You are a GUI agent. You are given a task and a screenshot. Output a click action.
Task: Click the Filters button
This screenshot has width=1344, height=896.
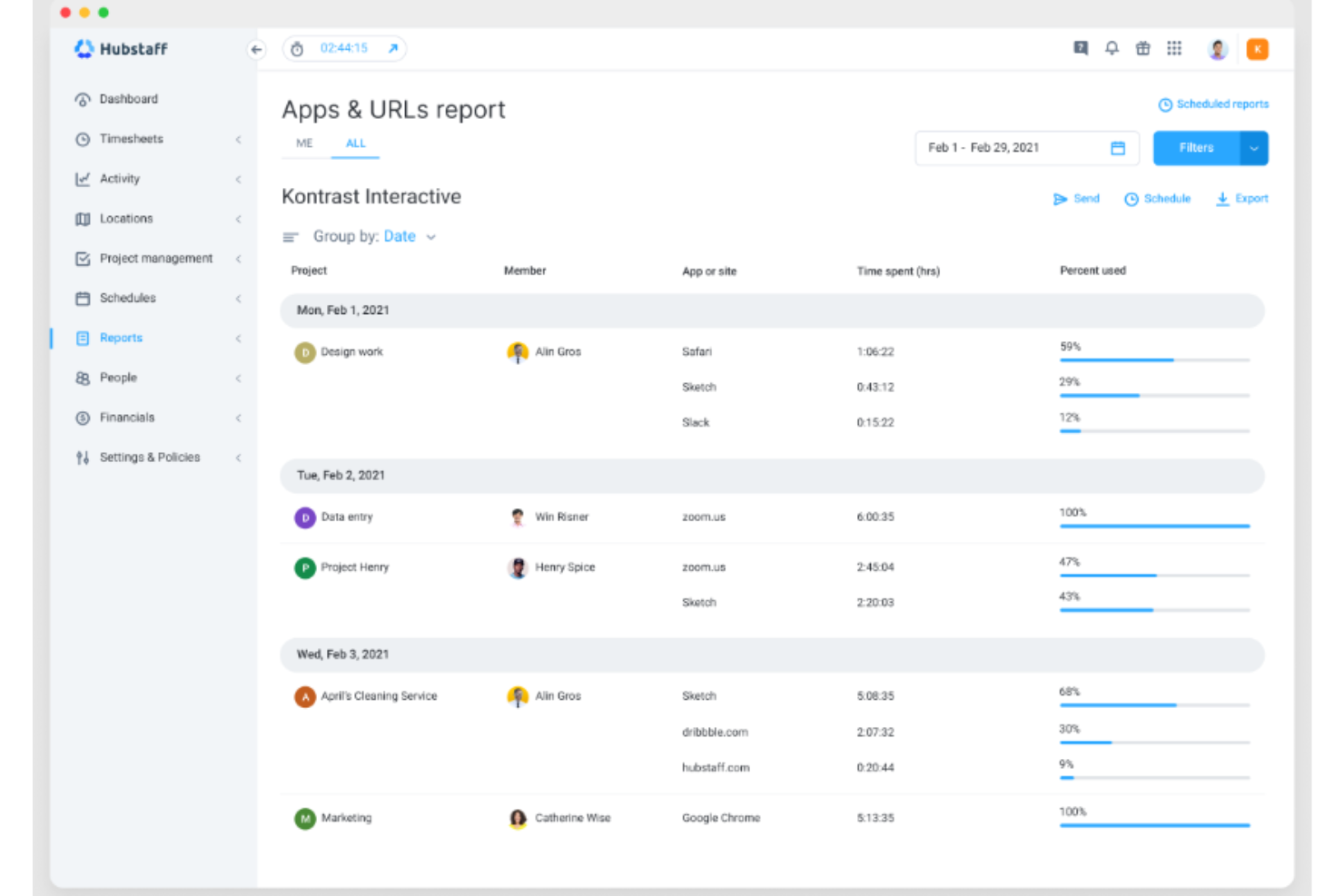coord(1197,148)
